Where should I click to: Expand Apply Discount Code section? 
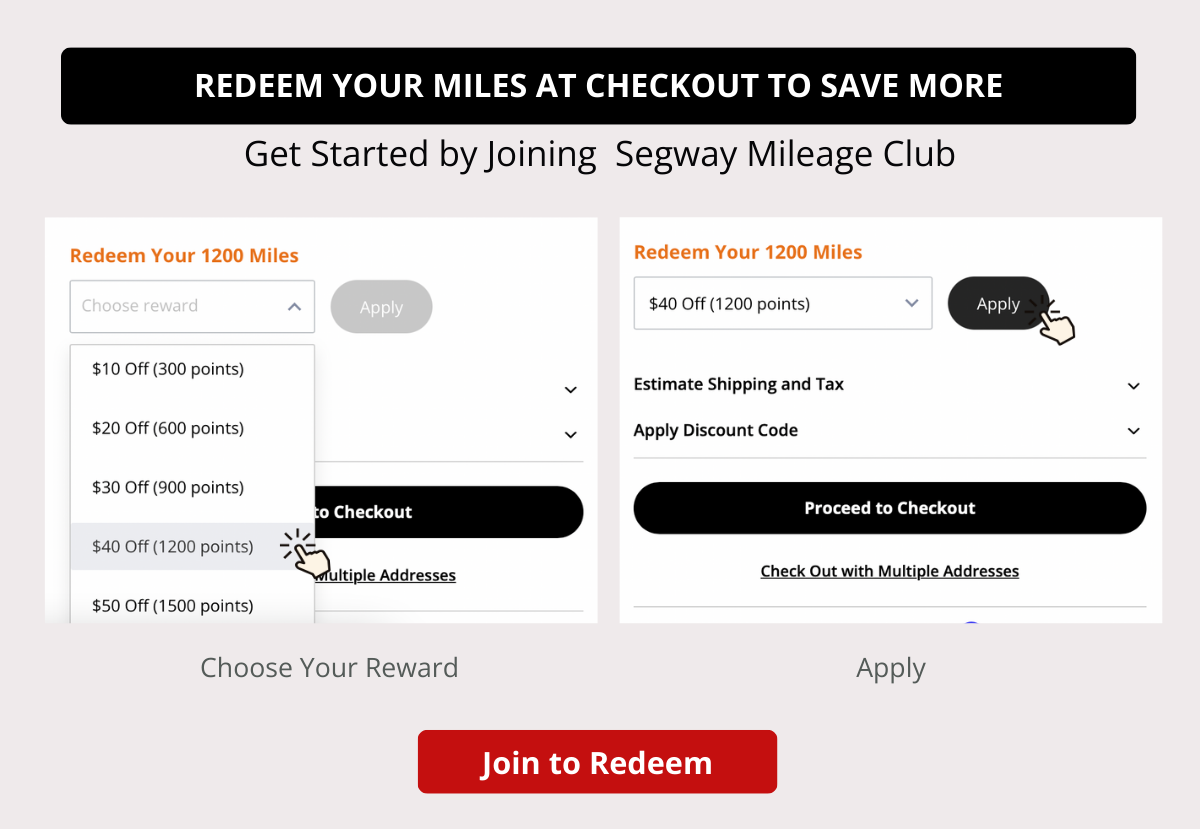pyautogui.click(x=889, y=431)
